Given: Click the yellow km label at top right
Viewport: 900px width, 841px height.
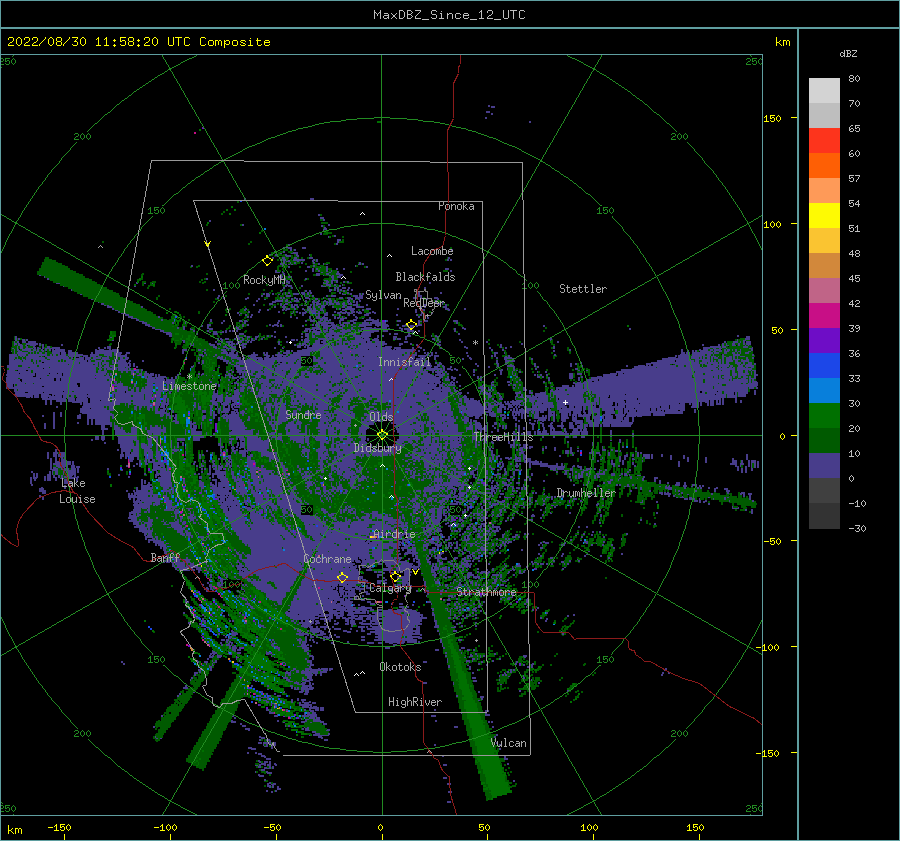Looking at the screenshot, I should pos(782,42).
